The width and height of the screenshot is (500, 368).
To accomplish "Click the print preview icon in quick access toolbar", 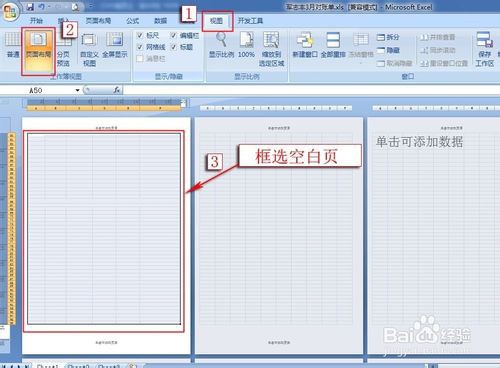I will [76, 7].
